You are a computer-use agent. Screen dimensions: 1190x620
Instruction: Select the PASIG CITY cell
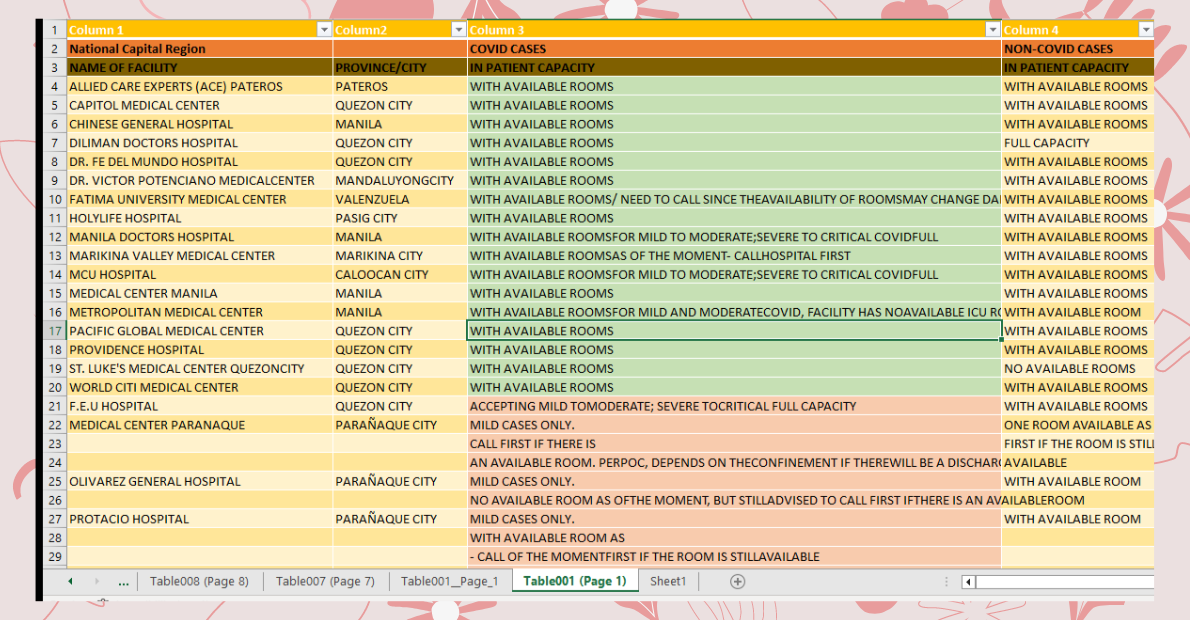pos(400,218)
